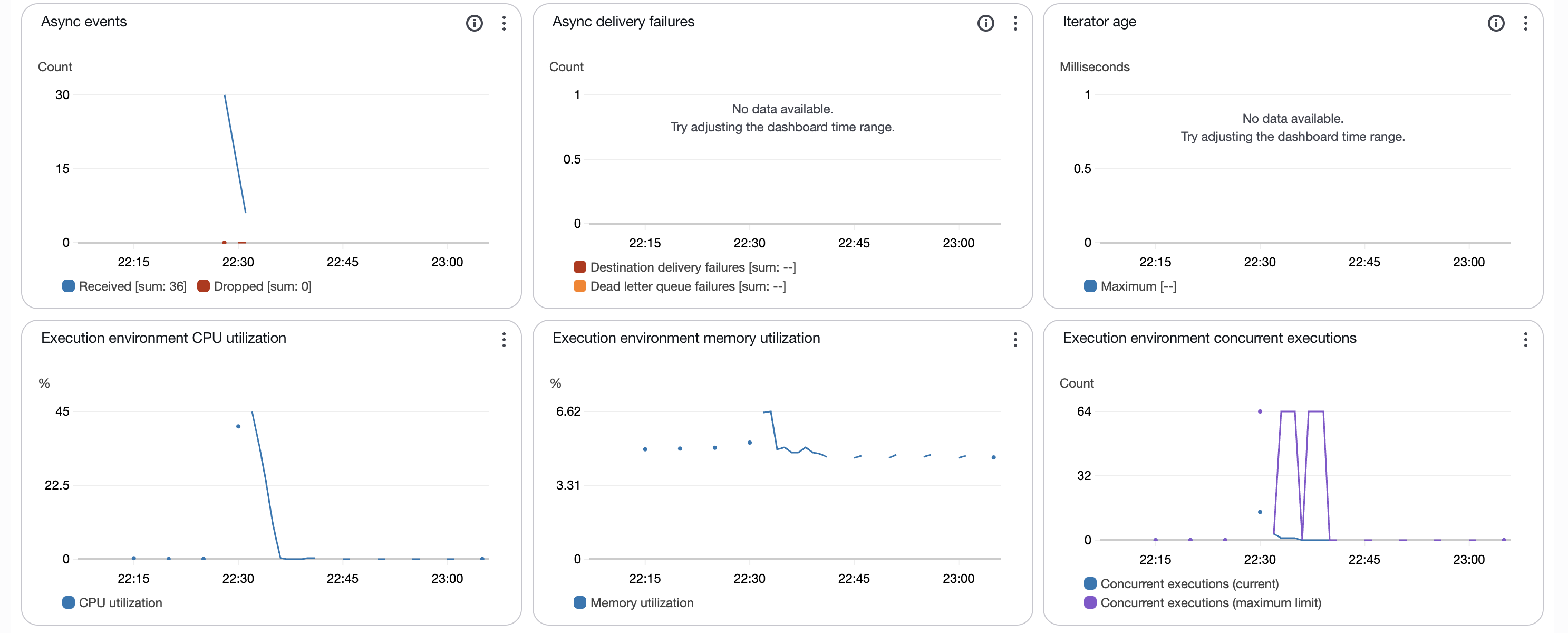Open info for Async delivery failures widget

tap(985, 23)
